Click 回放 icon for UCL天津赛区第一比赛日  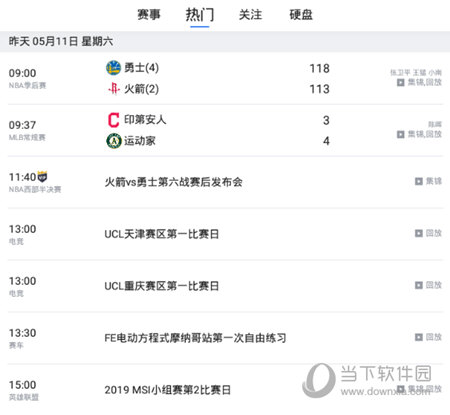pos(419,233)
